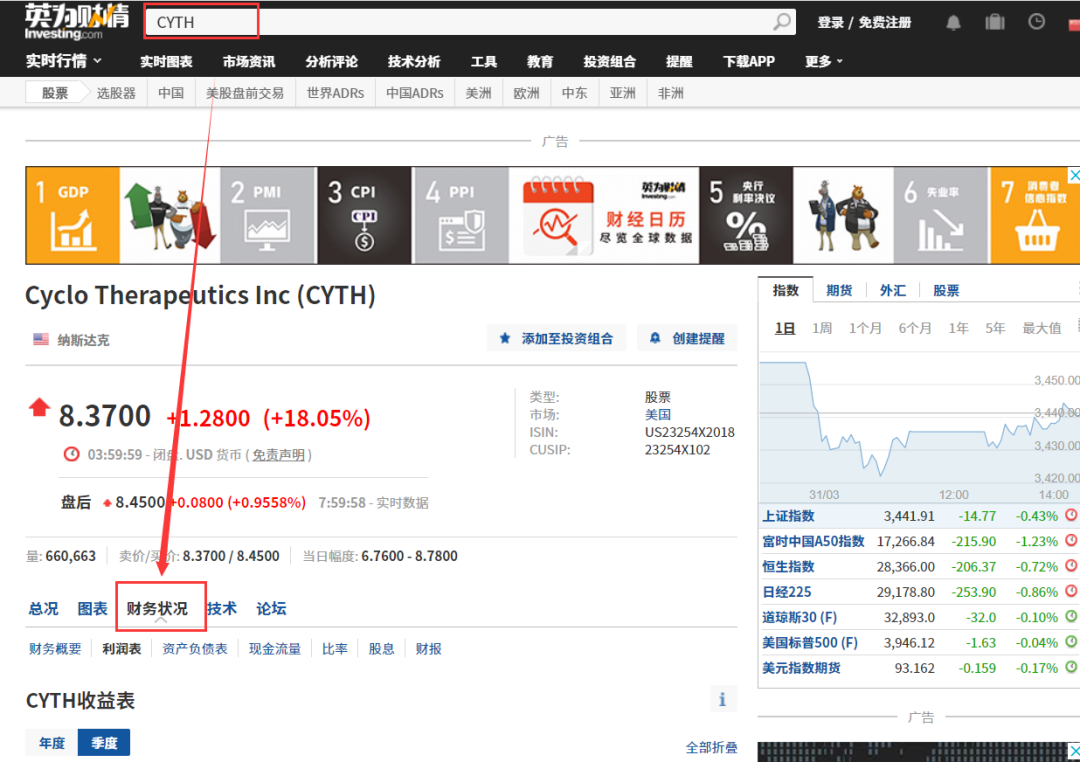Click the CYTH search input field
The height and width of the screenshot is (762, 1080).
coord(200,21)
